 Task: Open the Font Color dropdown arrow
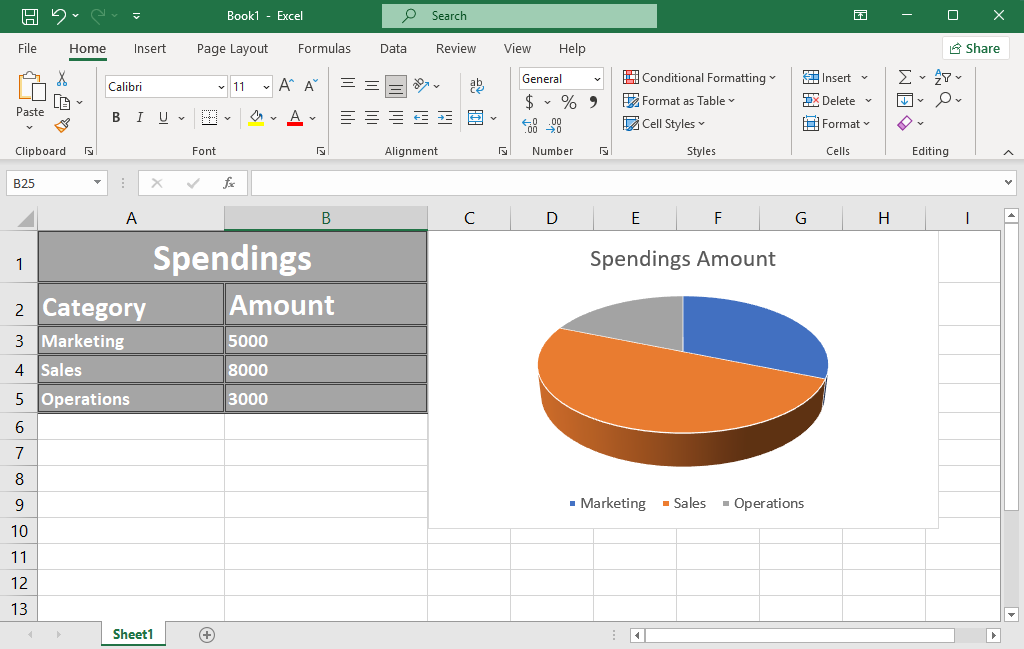[313, 118]
